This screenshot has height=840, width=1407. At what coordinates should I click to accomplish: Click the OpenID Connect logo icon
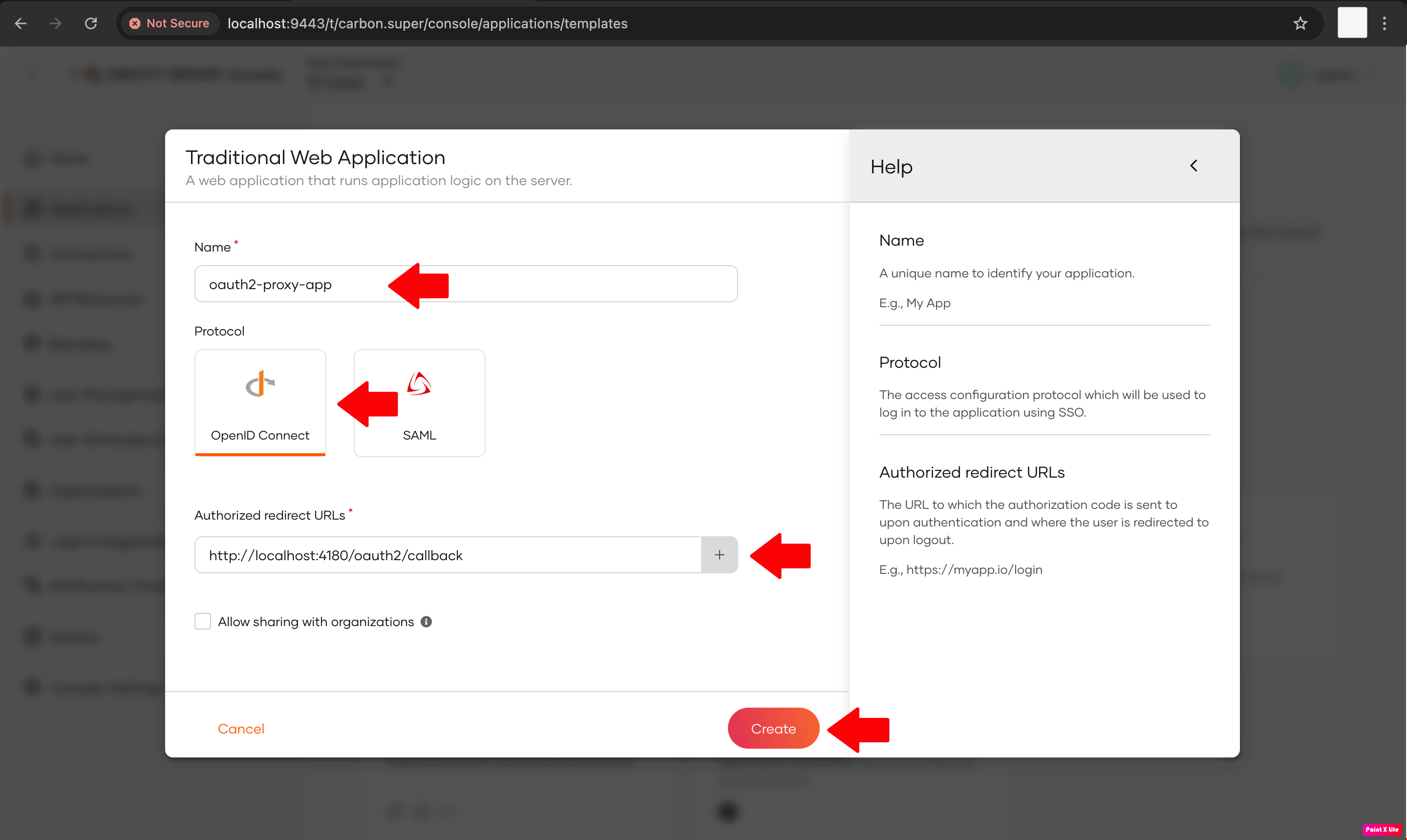coord(260,384)
